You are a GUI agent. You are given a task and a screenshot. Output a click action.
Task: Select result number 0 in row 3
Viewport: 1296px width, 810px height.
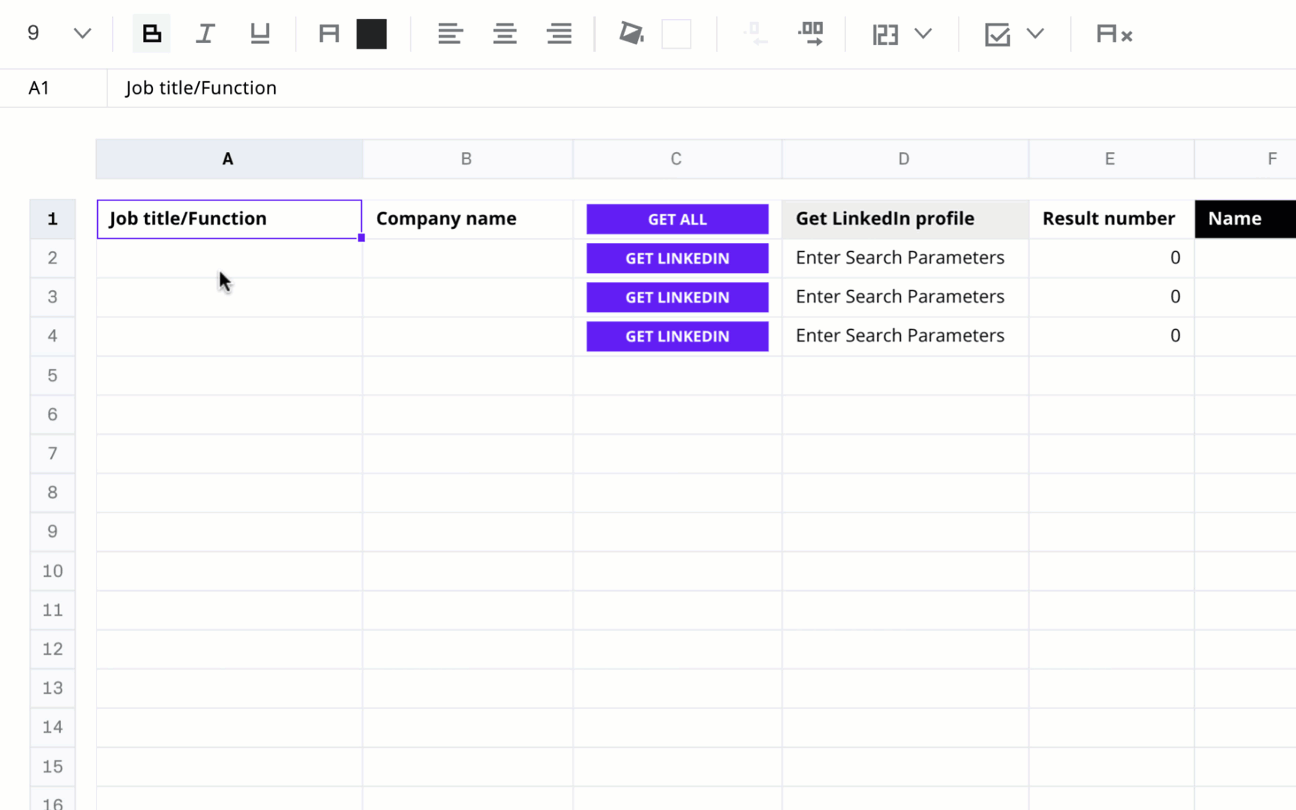tap(1110, 297)
